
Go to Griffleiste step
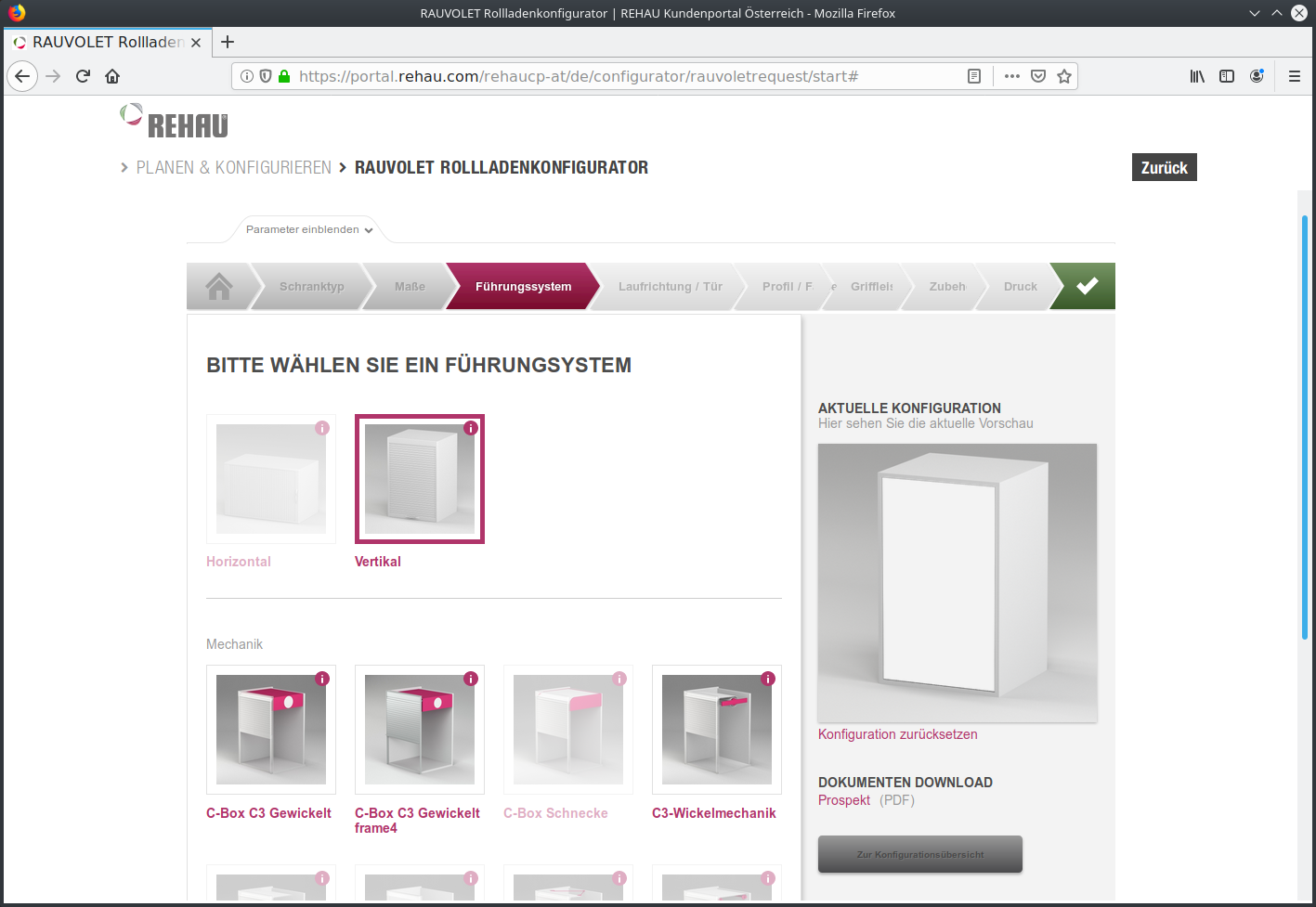(871, 286)
